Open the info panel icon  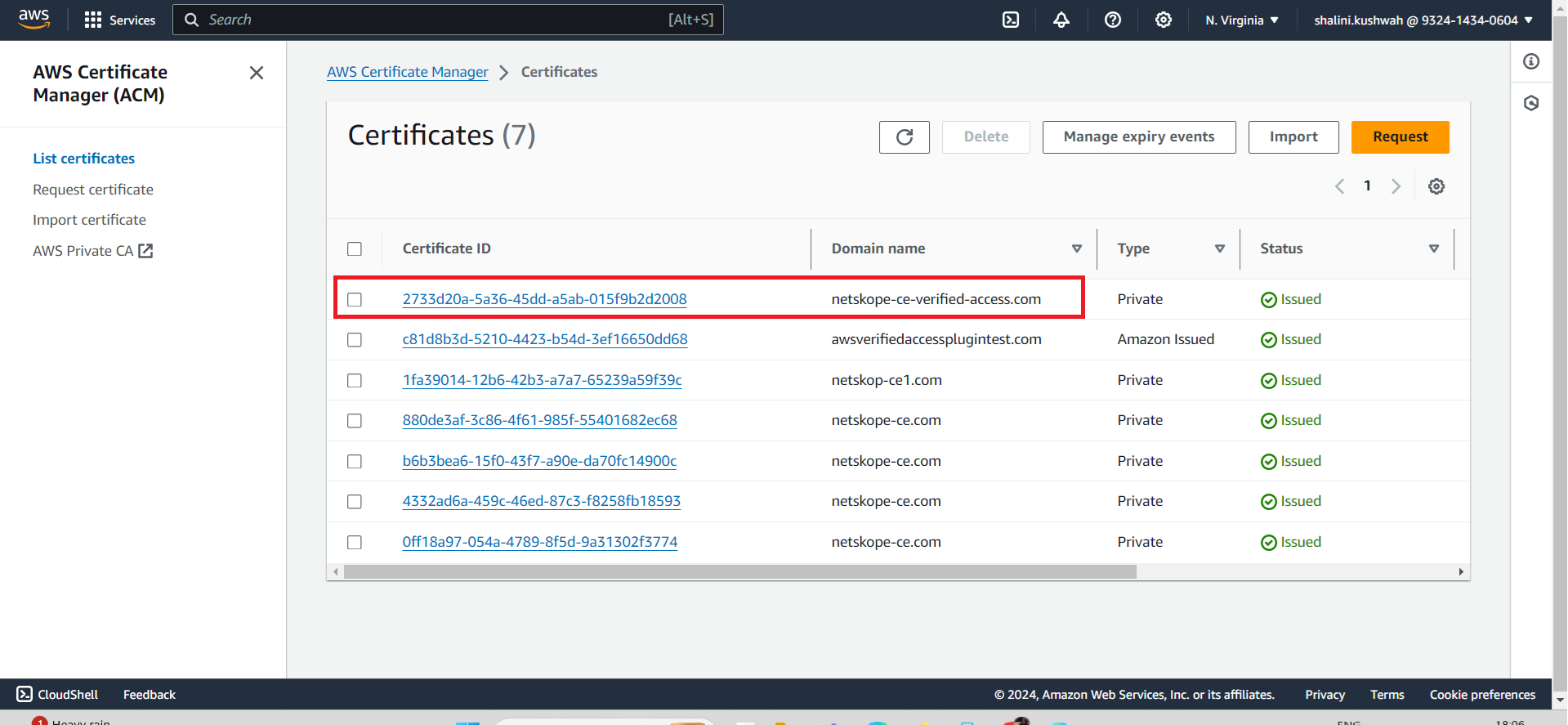click(1531, 61)
